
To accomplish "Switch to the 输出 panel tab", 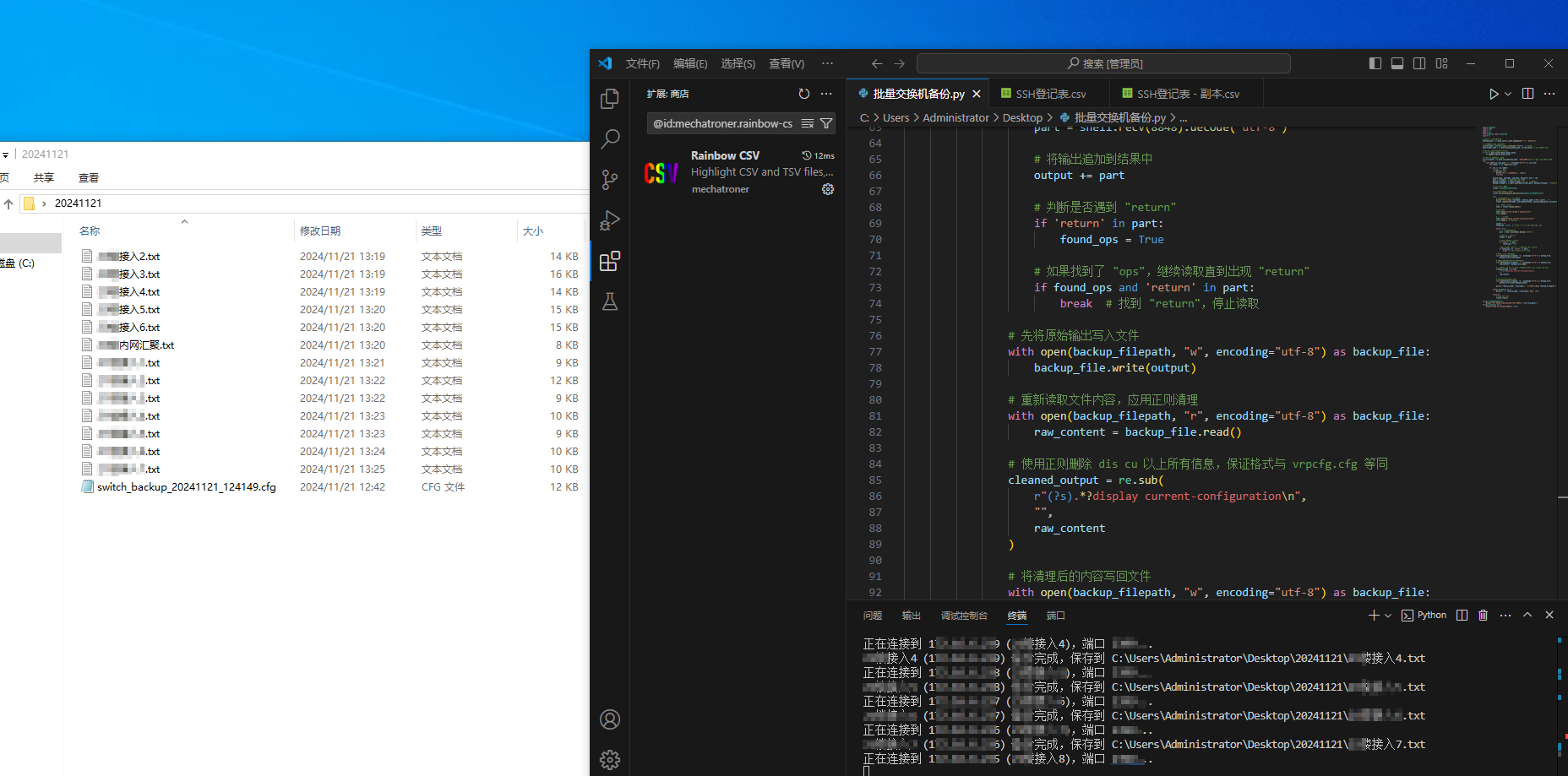I will click(x=911, y=616).
